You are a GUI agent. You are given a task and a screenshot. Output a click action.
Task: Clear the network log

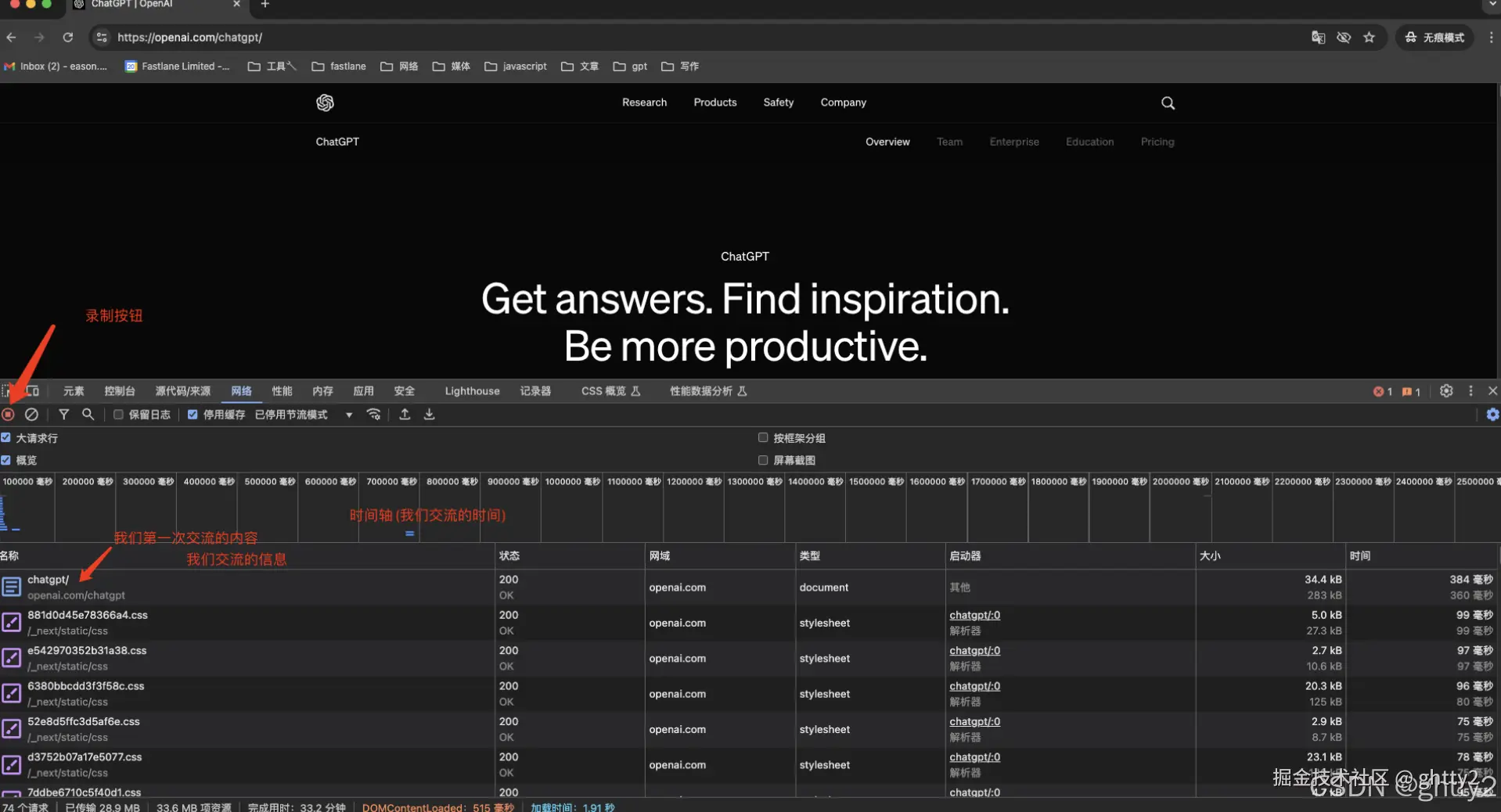[31, 415]
